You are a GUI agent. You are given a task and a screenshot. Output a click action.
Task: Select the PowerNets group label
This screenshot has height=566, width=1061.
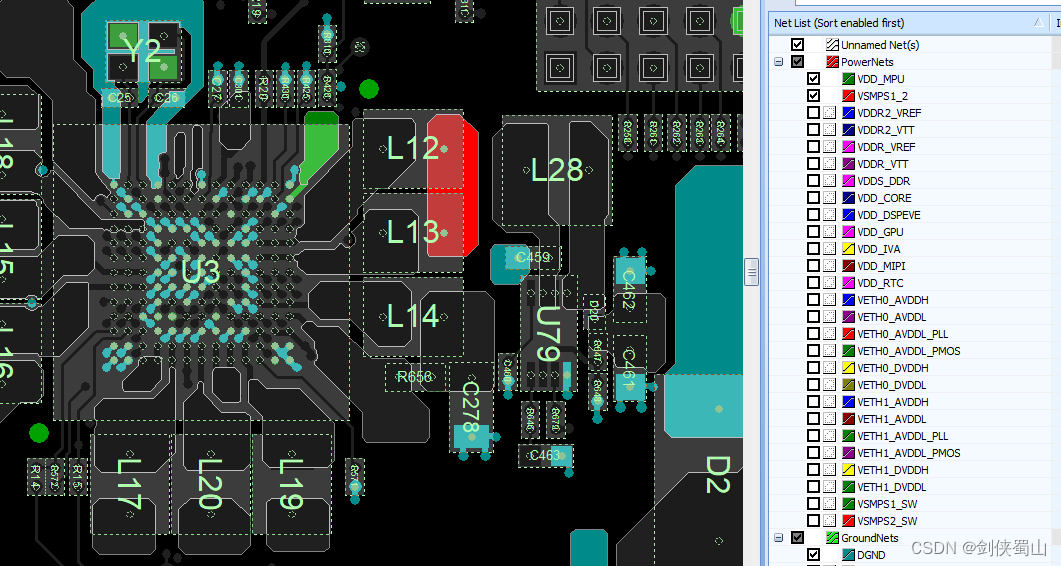click(867, 62)
